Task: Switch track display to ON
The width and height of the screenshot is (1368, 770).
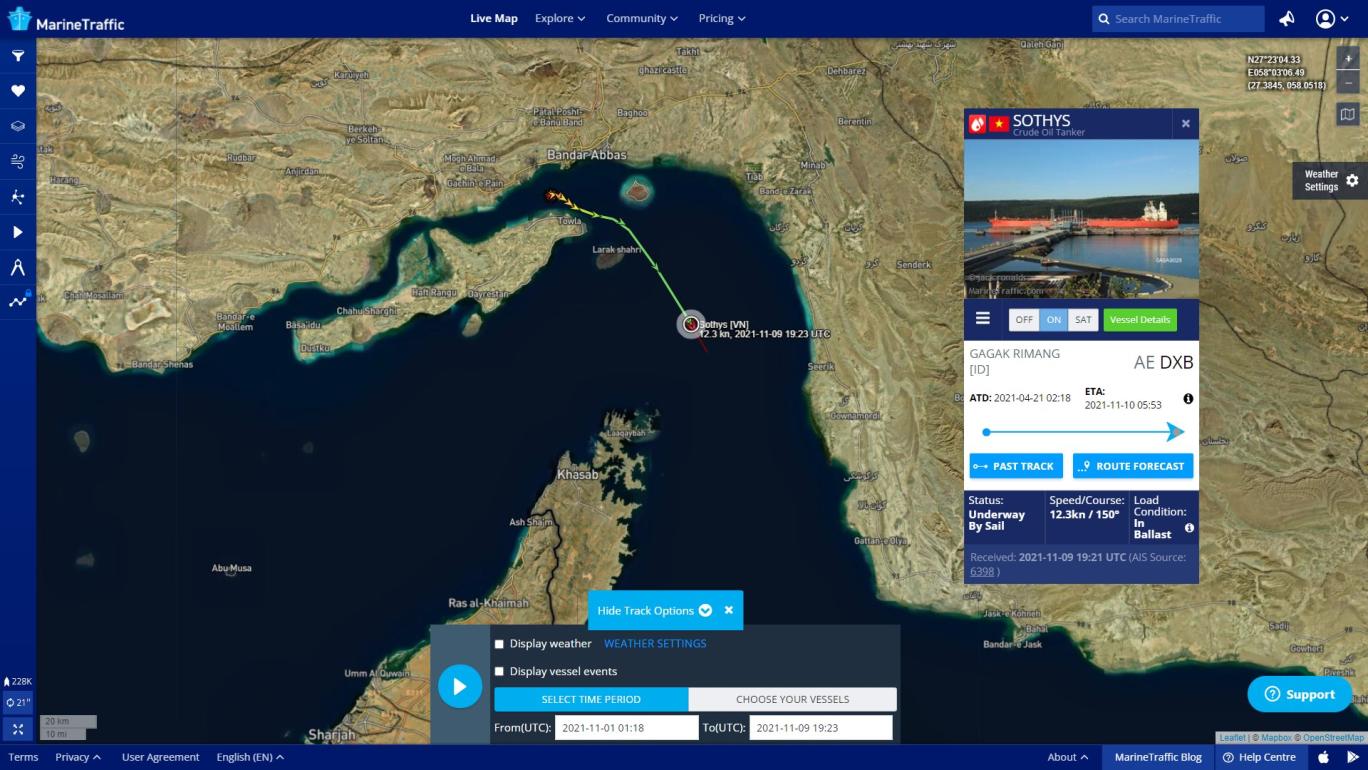Action: (1053, 320)
